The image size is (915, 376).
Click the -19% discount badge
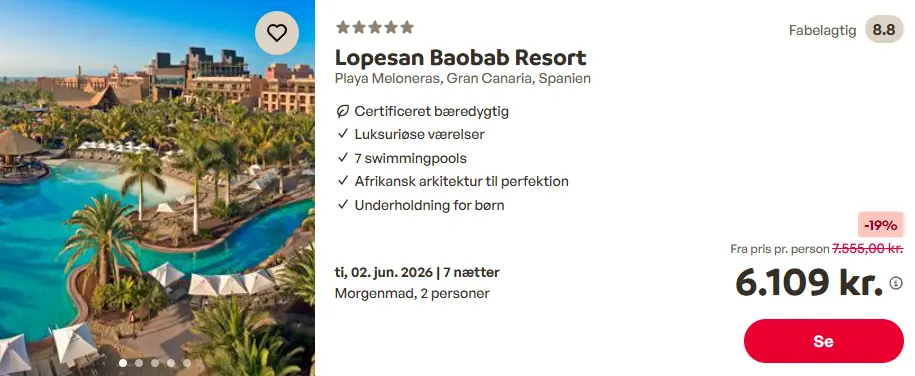(x=881, y=225)
